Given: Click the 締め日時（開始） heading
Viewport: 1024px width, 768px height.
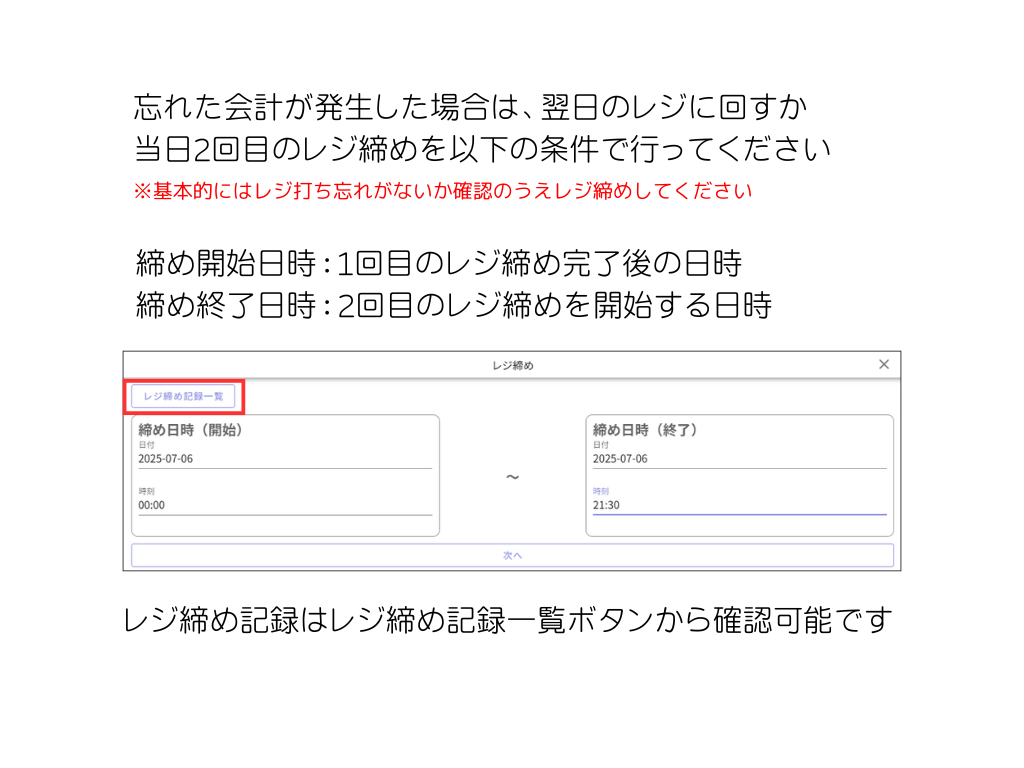Looking at the screenshot, I should click(190, 430).
